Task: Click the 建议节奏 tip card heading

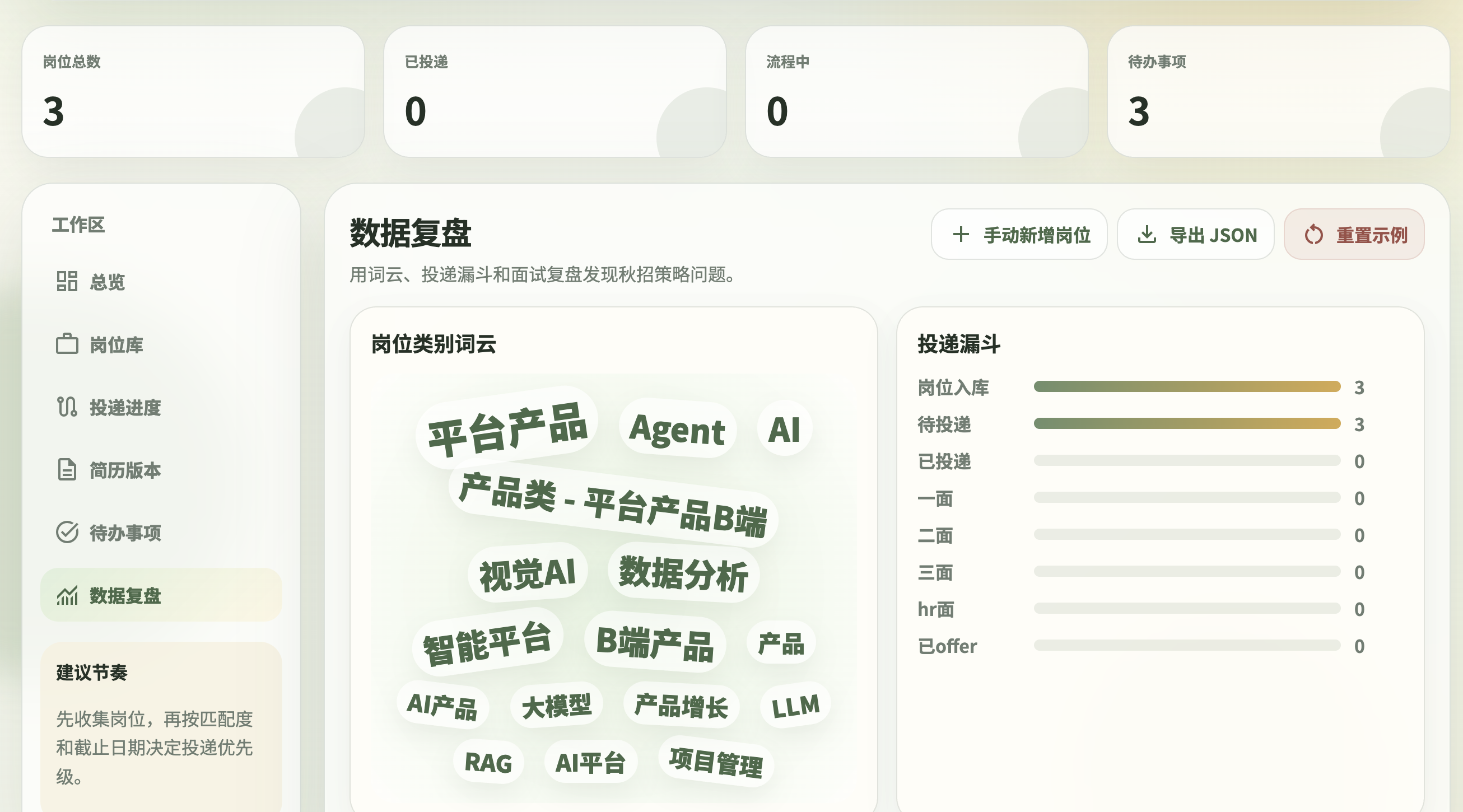Action: [x=91, y=672]
